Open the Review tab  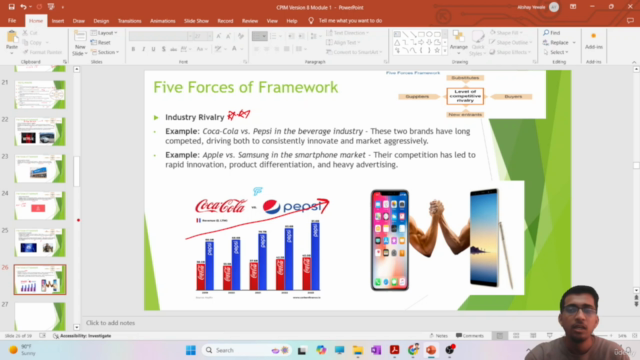coord(250,20)
